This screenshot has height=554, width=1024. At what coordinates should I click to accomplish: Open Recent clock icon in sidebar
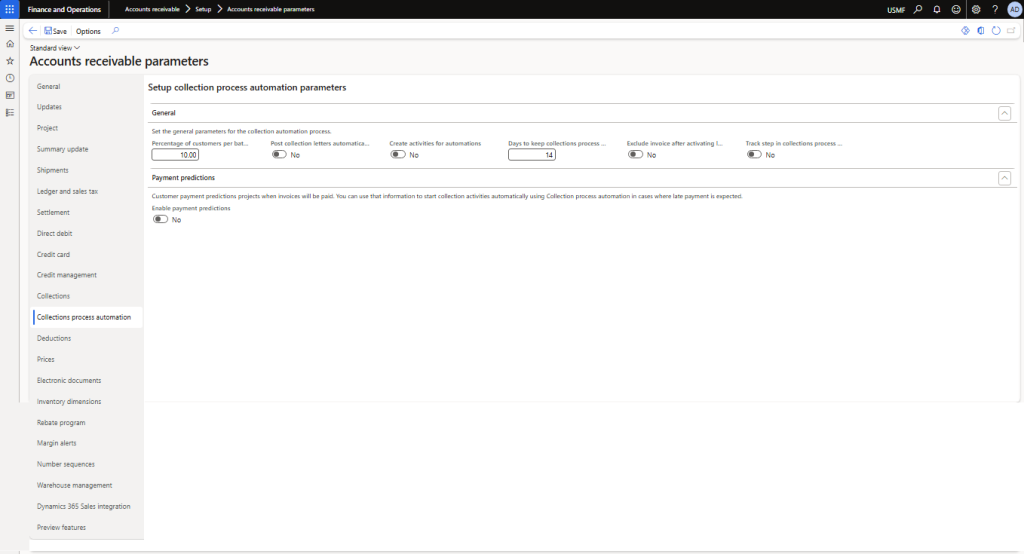click(10, 78)
